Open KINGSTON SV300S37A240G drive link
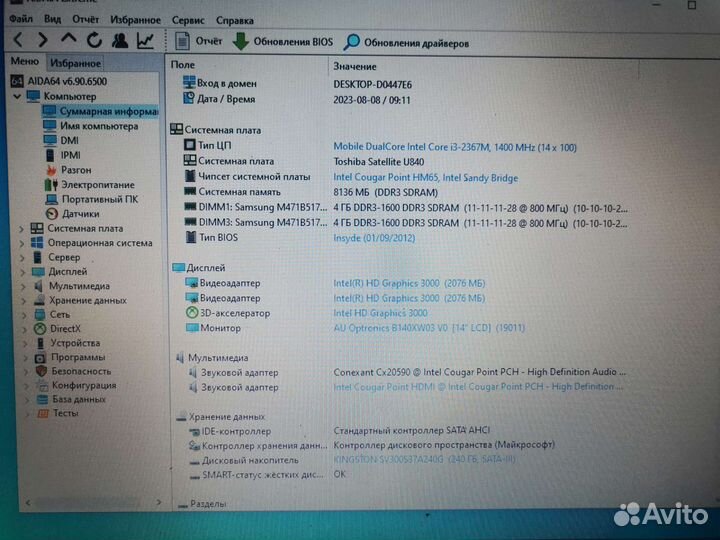 (424, 459)
